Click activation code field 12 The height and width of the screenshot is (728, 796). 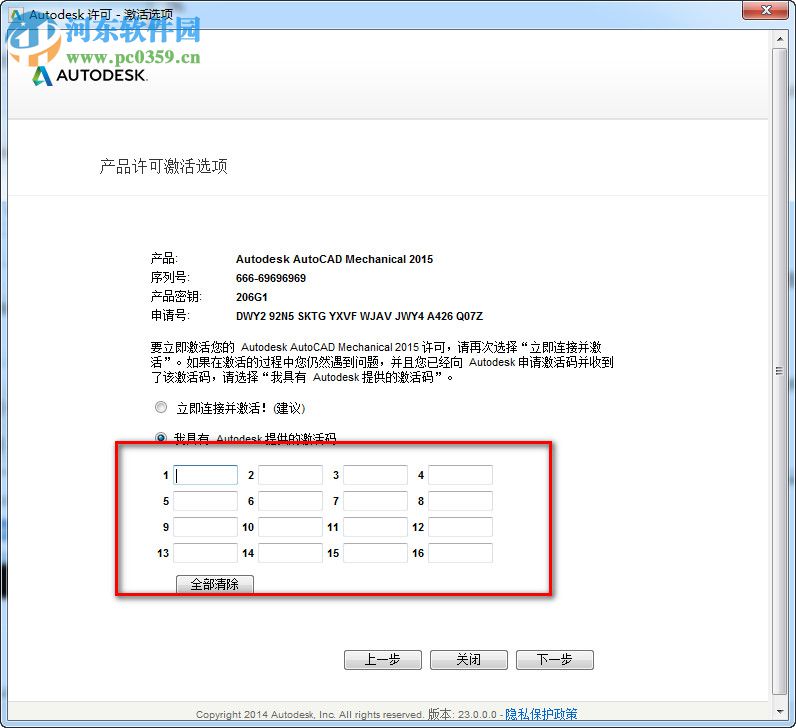click(x=460, y=527)
